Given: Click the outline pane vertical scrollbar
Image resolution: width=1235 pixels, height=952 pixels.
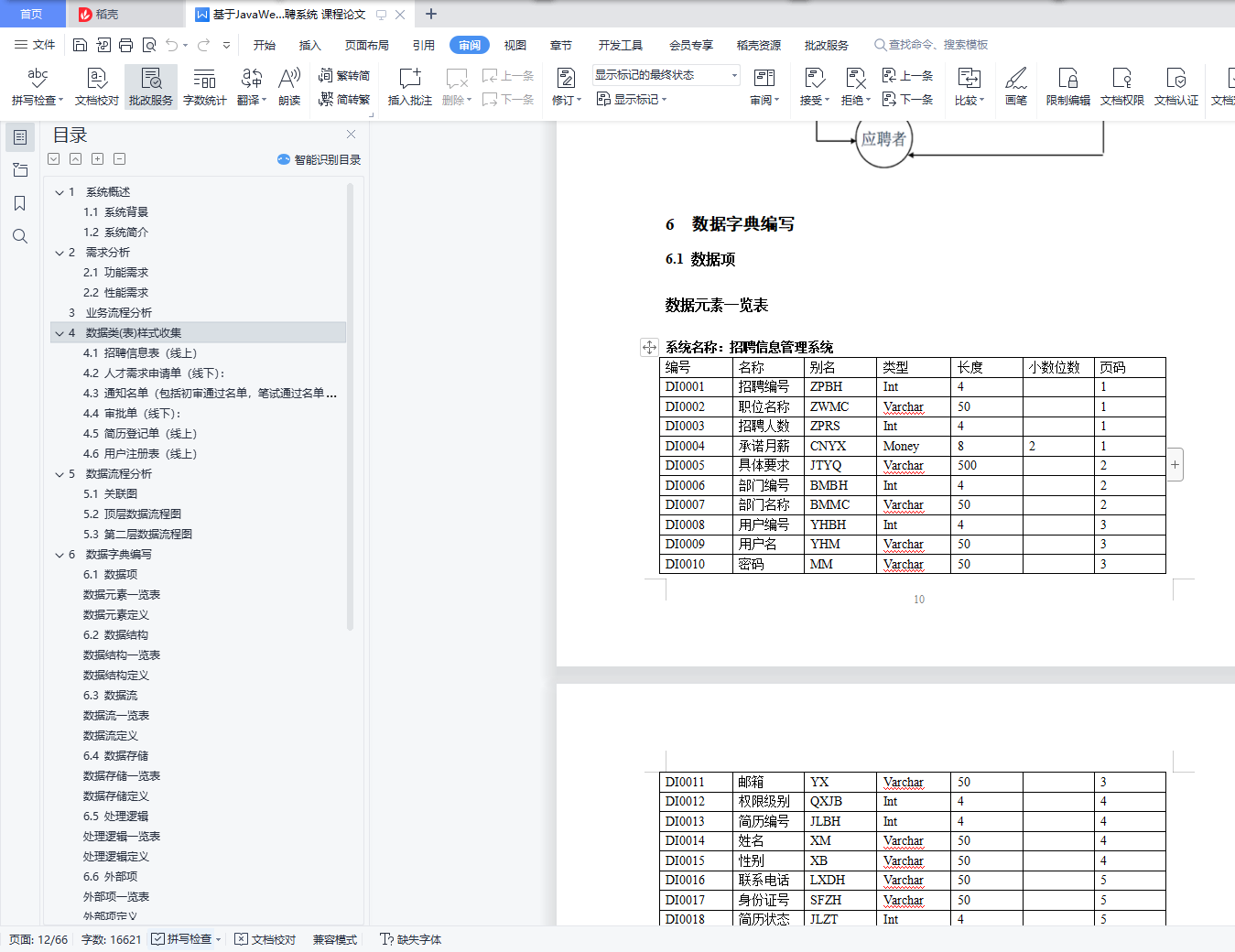Looking at the screenshot, I should 350,407.
